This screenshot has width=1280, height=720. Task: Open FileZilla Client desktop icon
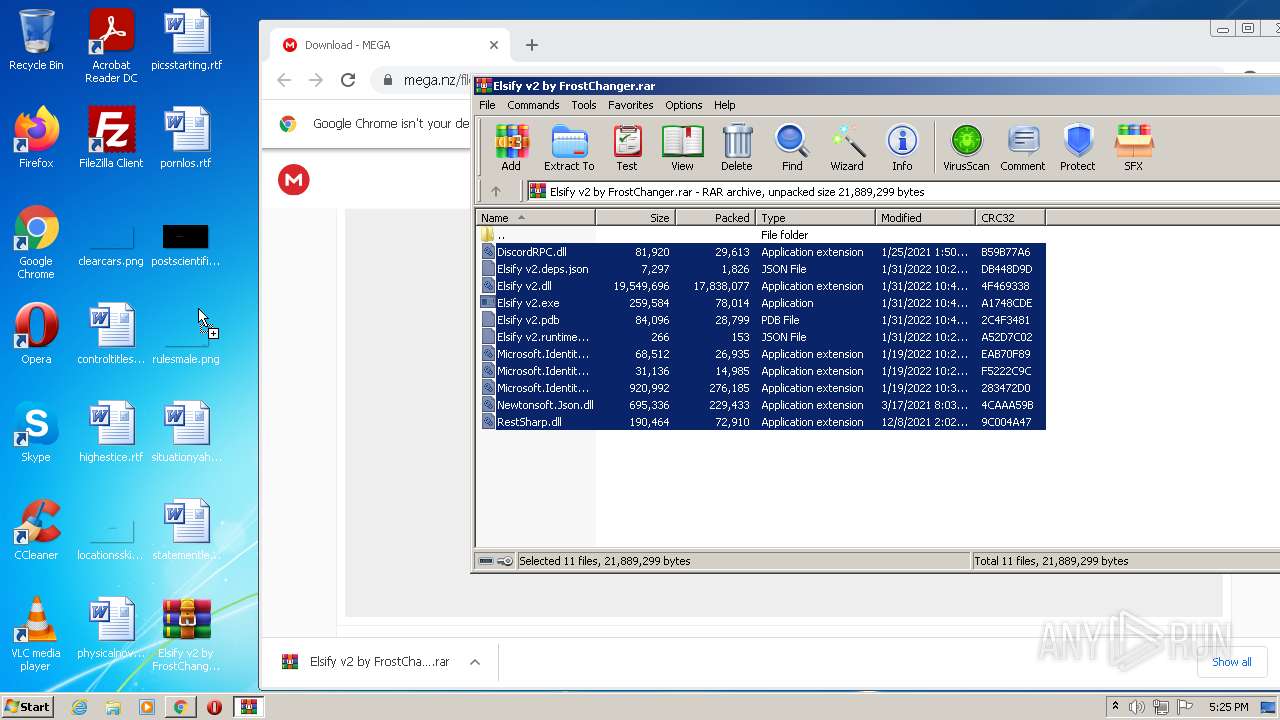pos(111,138)
